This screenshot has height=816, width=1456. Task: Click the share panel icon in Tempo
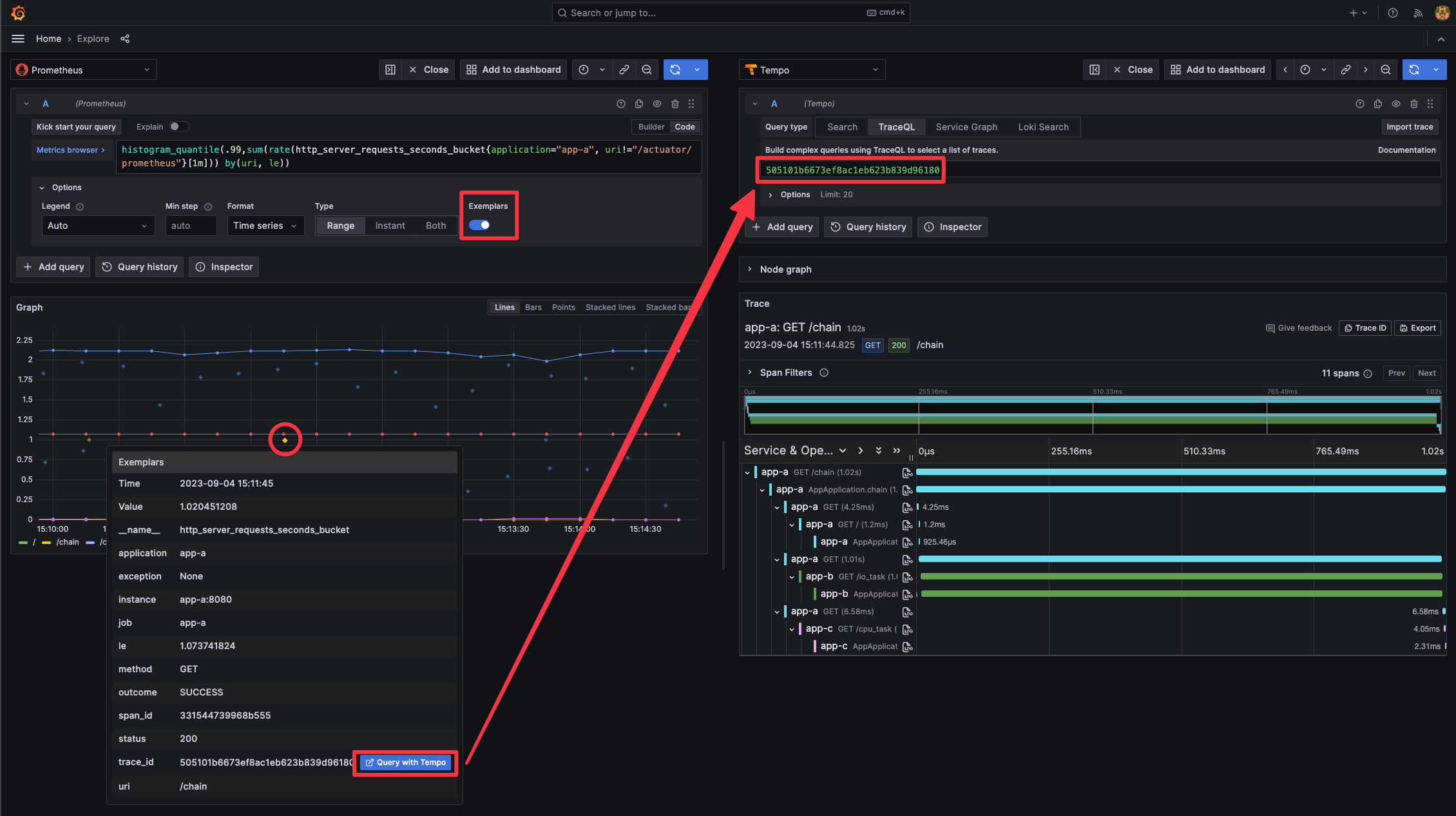click(x=1348, y=70)
